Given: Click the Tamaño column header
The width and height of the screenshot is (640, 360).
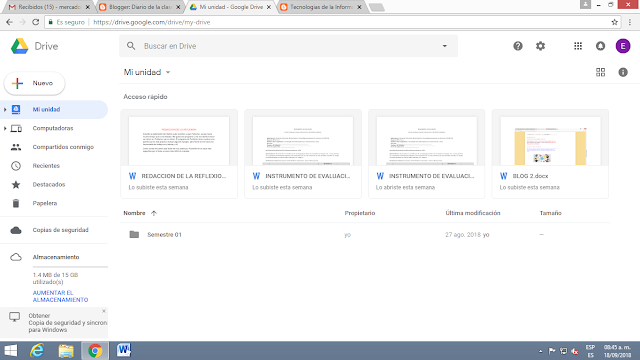Looking at the screenshot, I should (551, 213).
